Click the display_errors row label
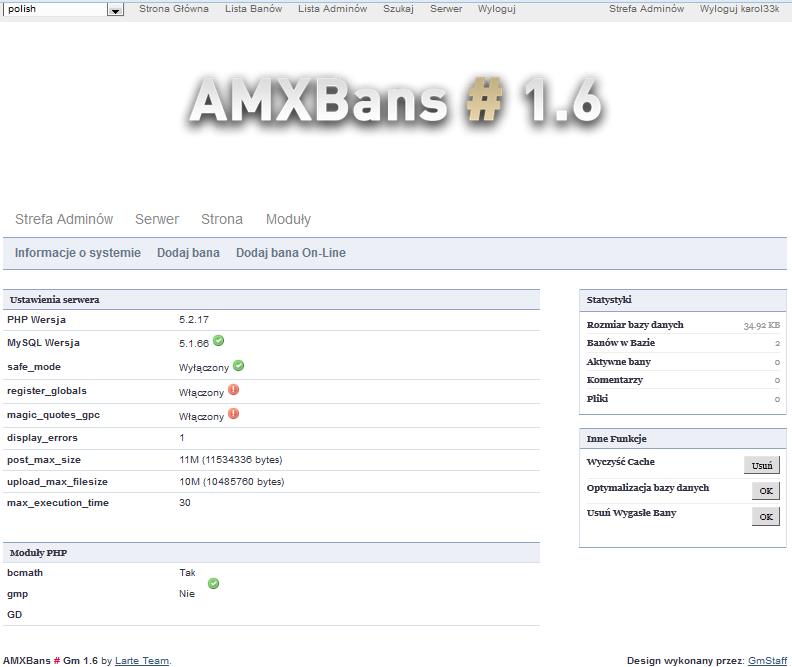The height and width of the screenshot is (667, 792). click(42, 438)
